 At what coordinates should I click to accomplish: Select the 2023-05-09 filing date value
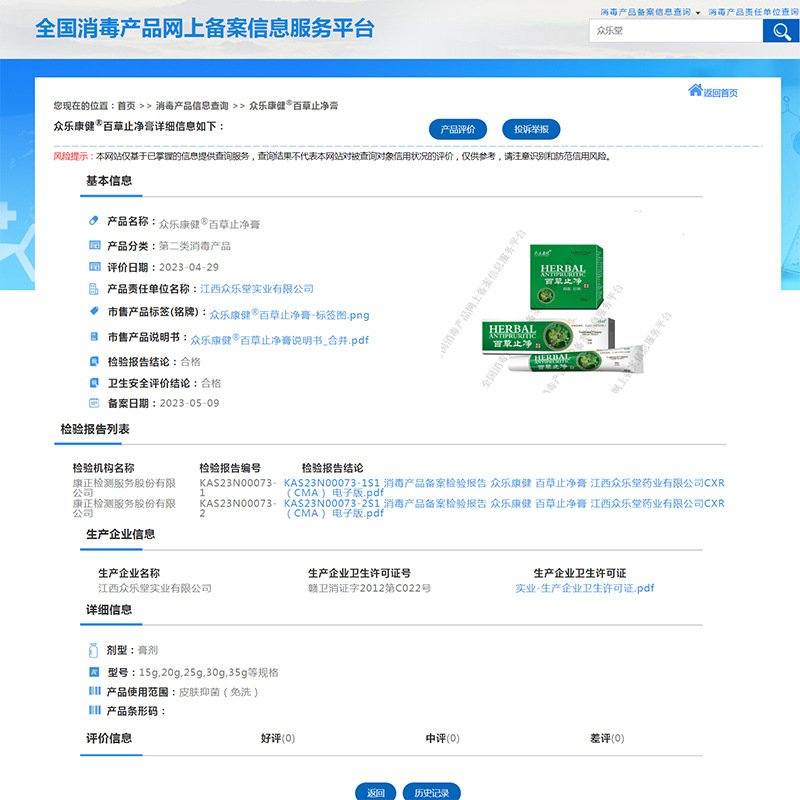(x=189, y=403)
